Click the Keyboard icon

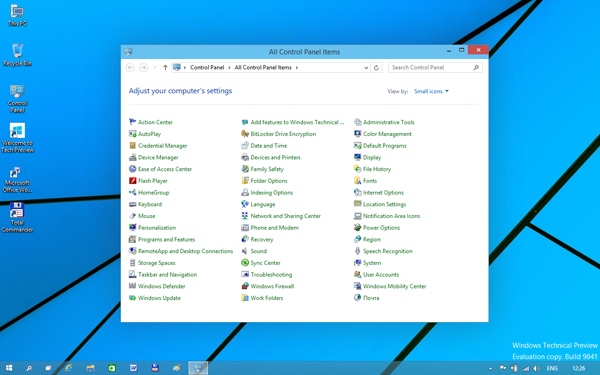(132, 204)
